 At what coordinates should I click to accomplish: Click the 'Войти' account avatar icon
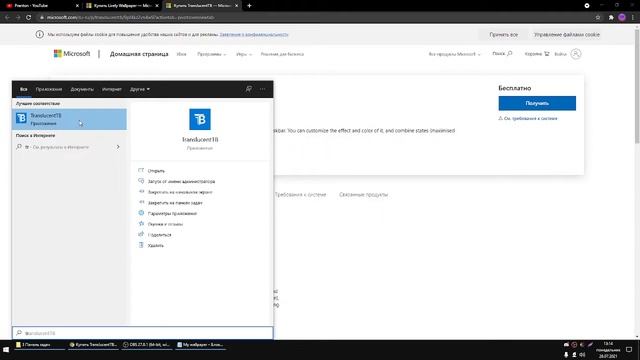click(576, 54)
